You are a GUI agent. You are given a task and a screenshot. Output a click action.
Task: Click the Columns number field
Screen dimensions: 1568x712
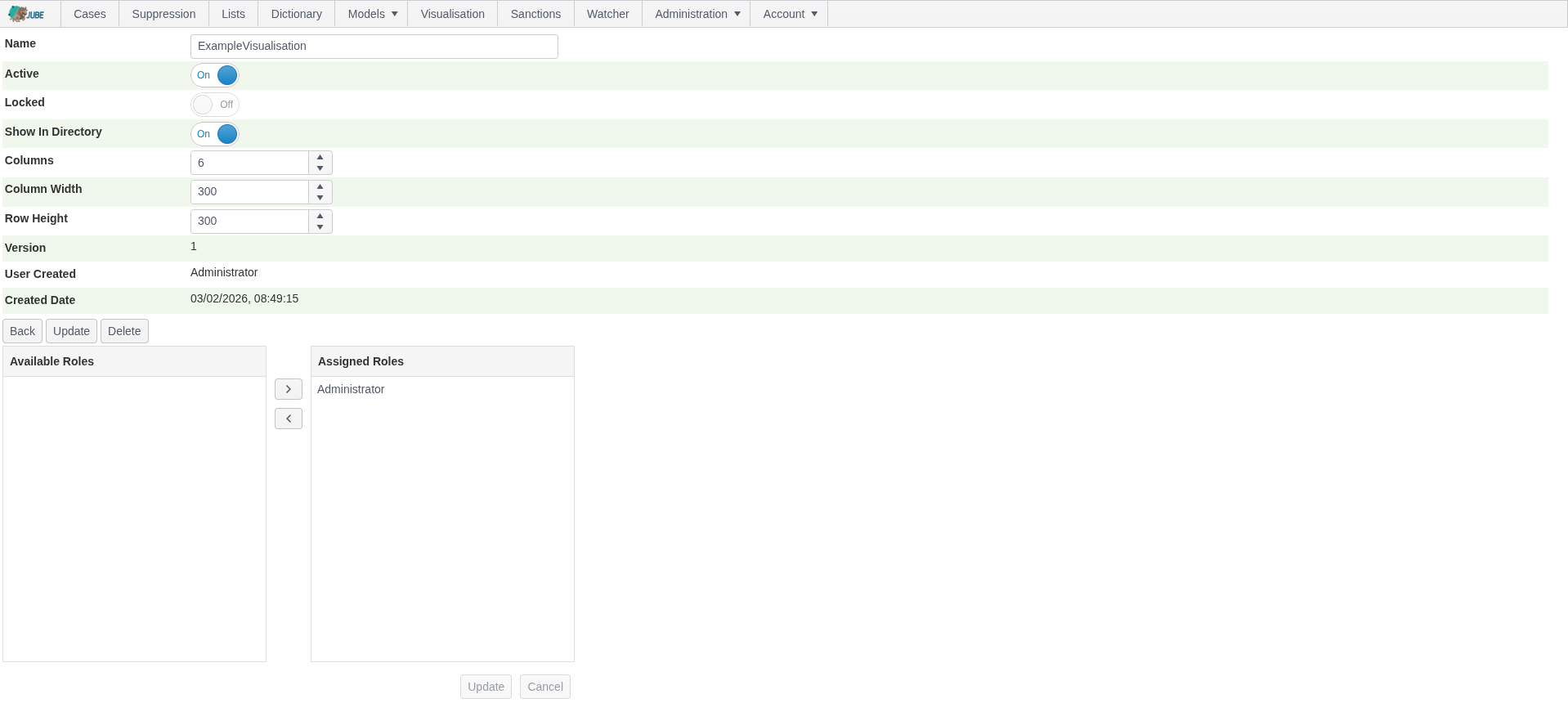tap(249, 163)
